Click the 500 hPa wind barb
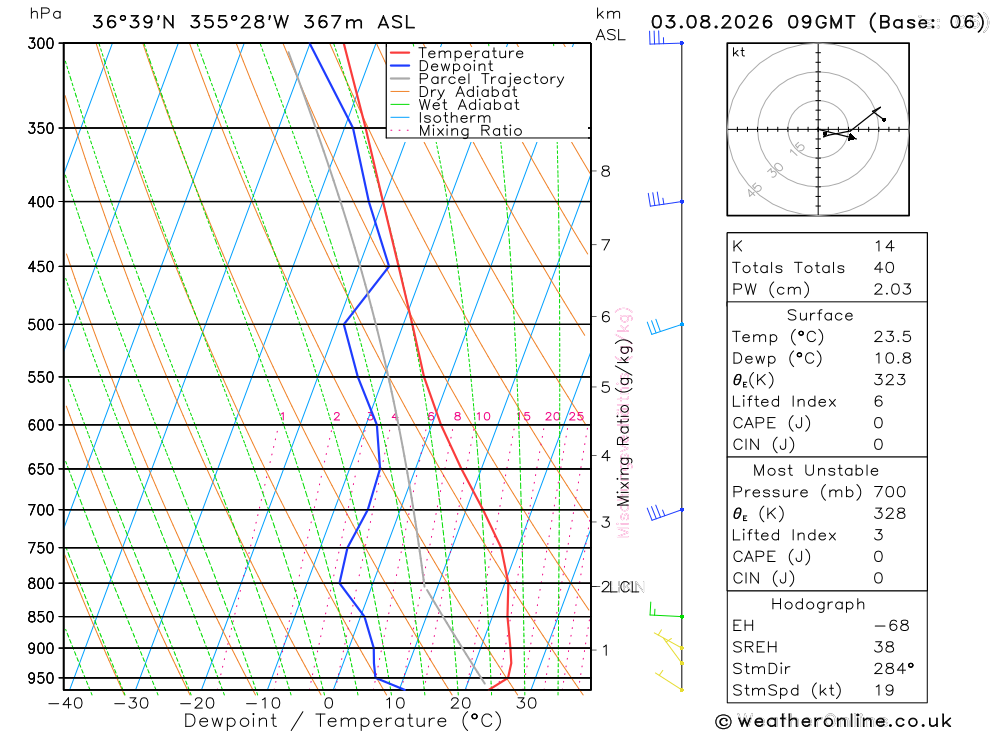The height and width of the screenshot is (733, 1000). pyautogui.click(x=665, y=327)
